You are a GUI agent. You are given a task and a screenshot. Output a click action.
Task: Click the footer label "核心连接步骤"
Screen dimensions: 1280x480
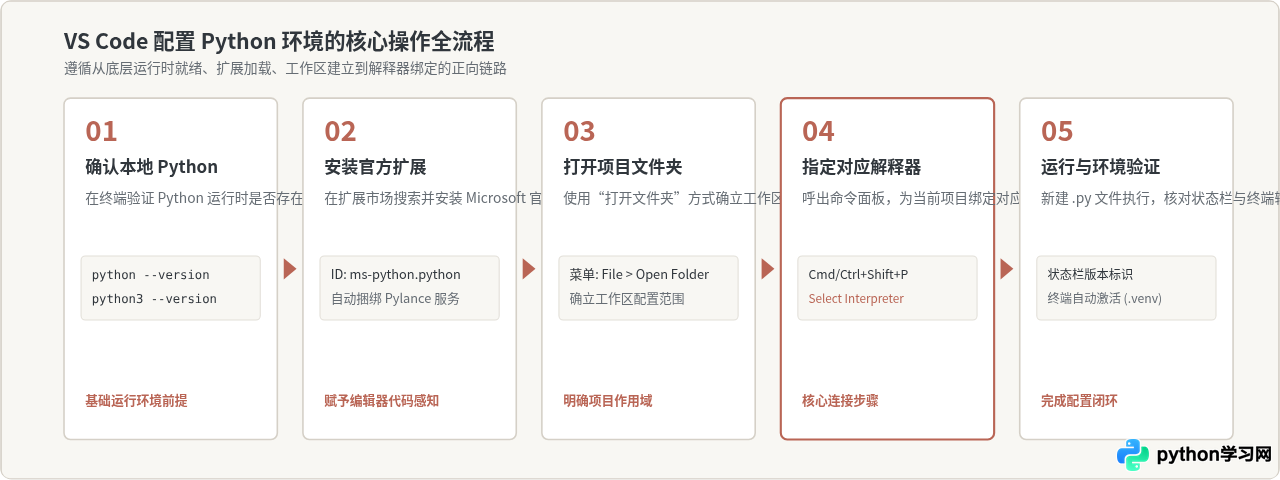pyautogui.click(x=840, y=401)
